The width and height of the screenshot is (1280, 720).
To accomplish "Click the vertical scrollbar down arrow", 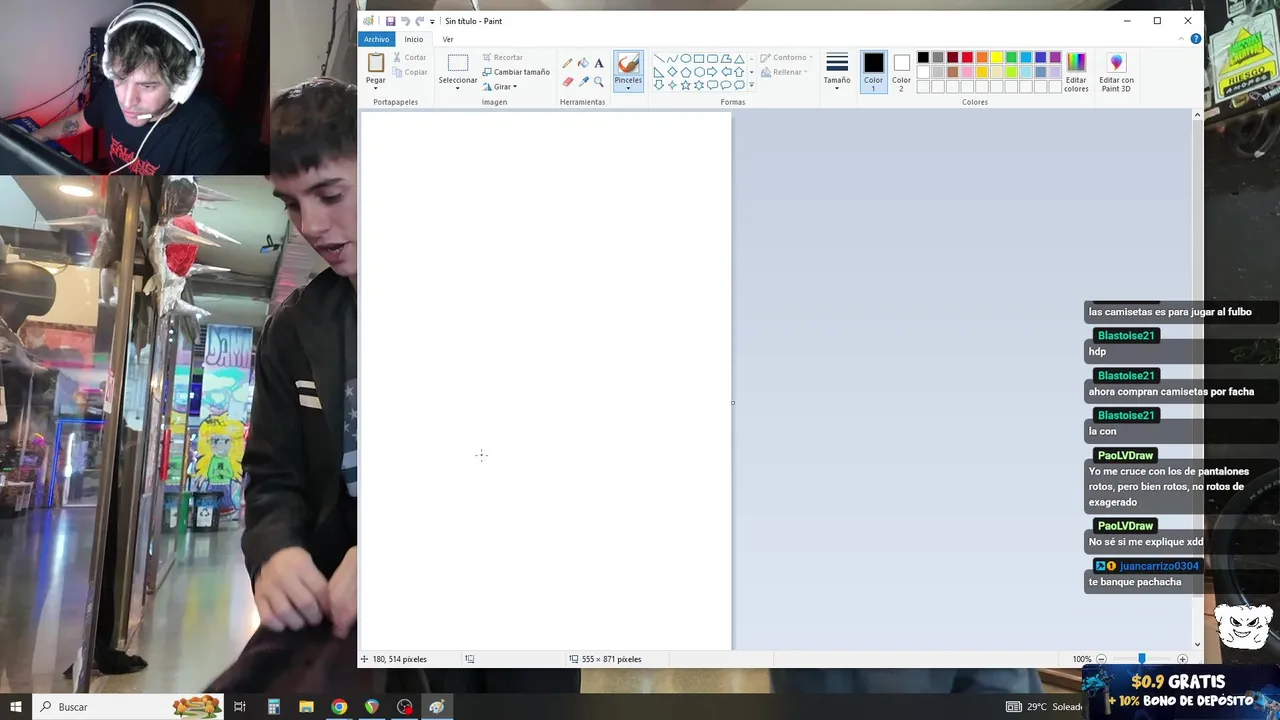I will tap(1197, 644).
